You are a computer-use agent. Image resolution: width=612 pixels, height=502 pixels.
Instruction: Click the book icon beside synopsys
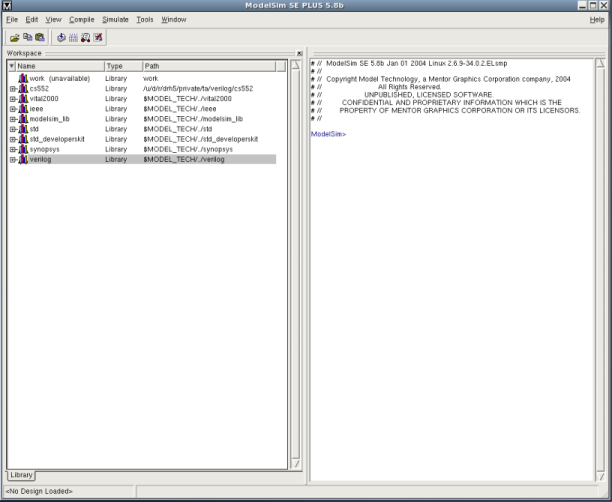[x=23, y=150]
